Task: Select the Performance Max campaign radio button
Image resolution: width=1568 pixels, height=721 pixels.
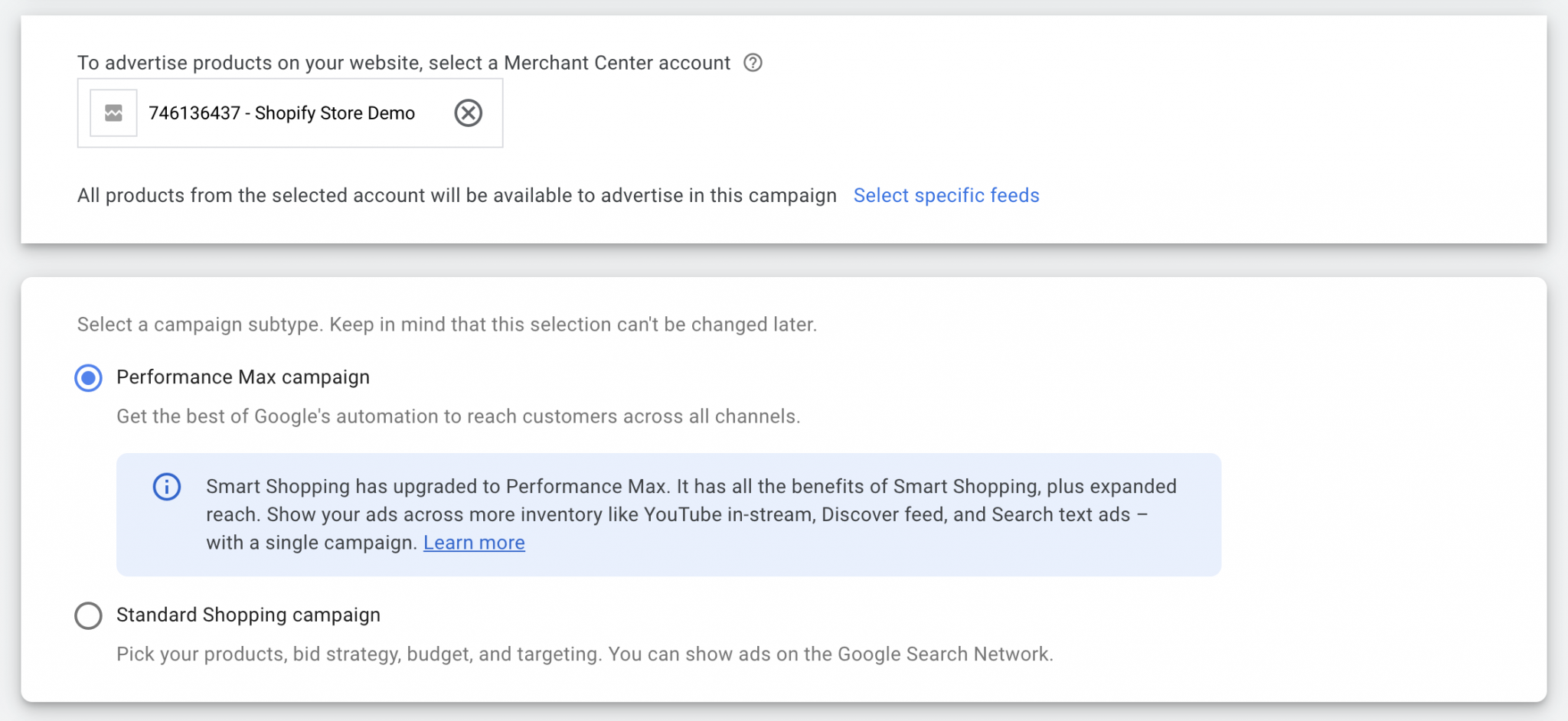Action: click(88, 378)
